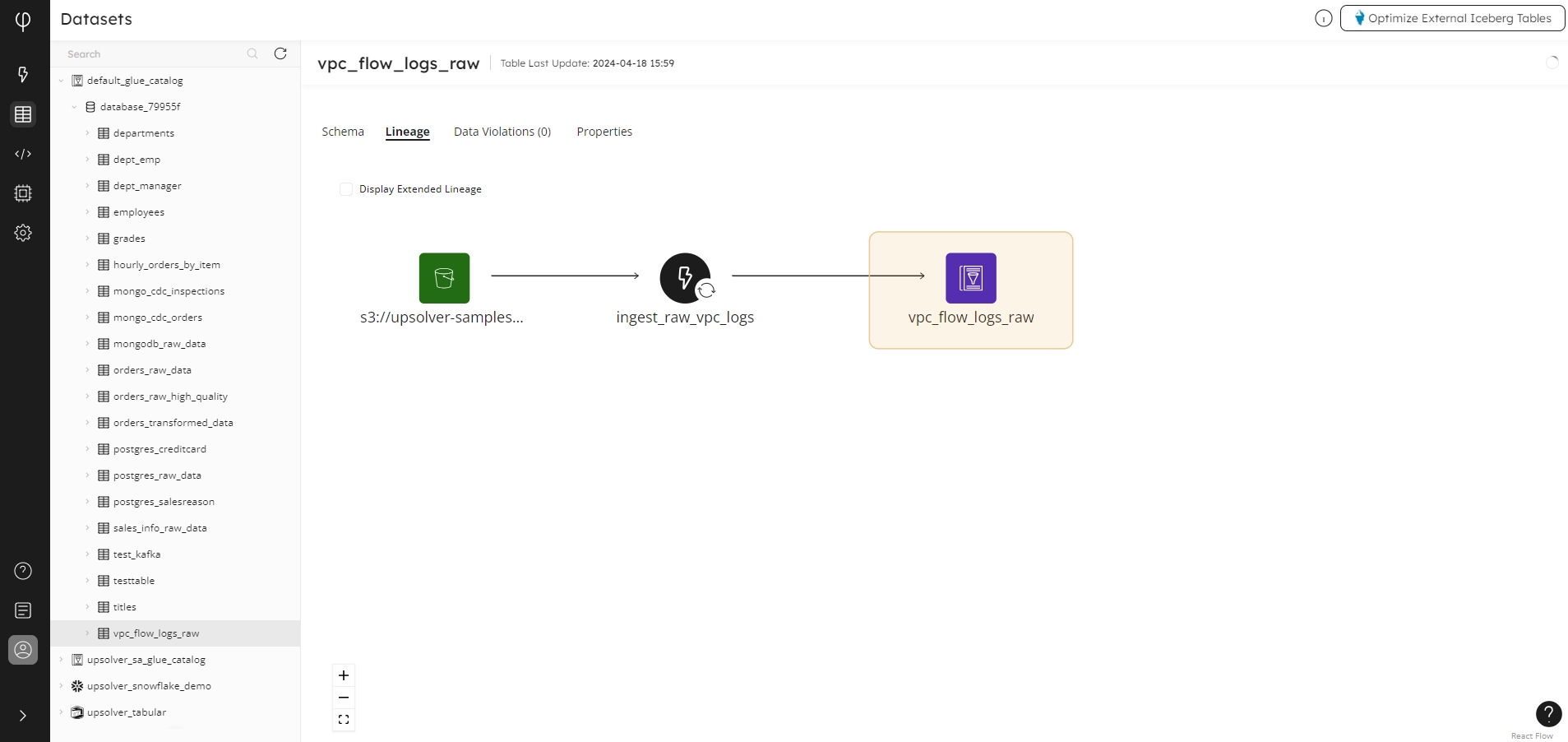The height and width of the screenshot is (742, 1568).
Task: Collapse the default_glue_catalog tree node
Action: [x=62, y=81]
